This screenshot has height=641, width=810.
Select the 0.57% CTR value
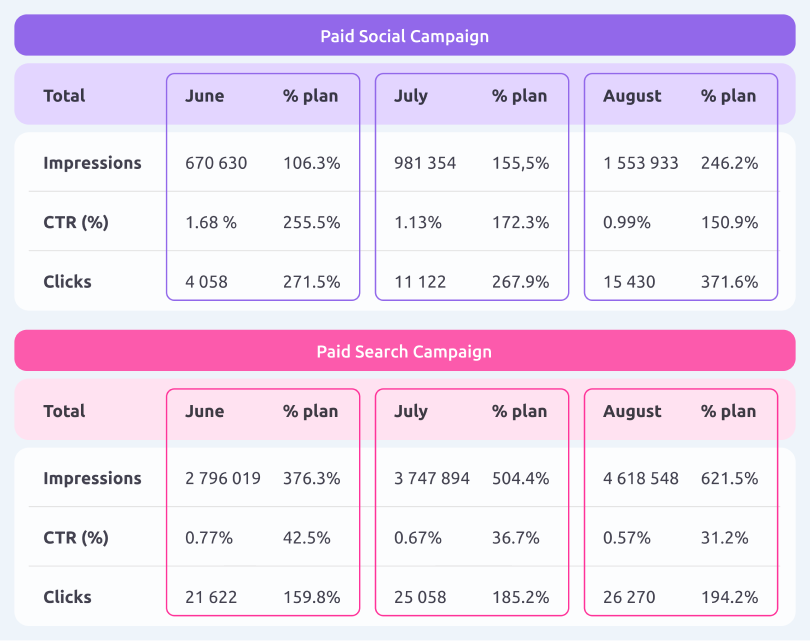[x=627, y=538]
